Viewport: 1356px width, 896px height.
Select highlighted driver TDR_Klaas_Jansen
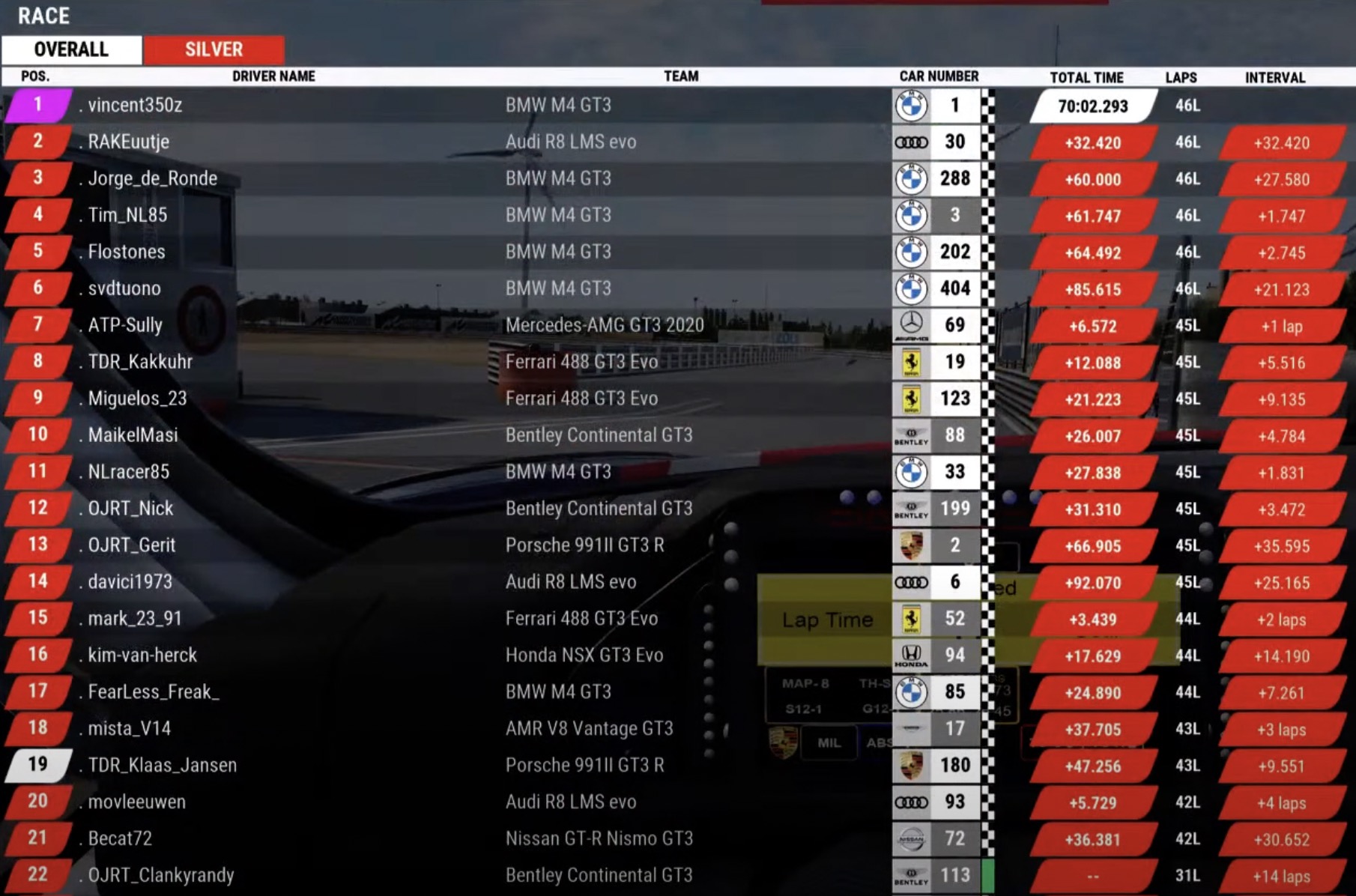pyautogui.click(x=162, y=766)
